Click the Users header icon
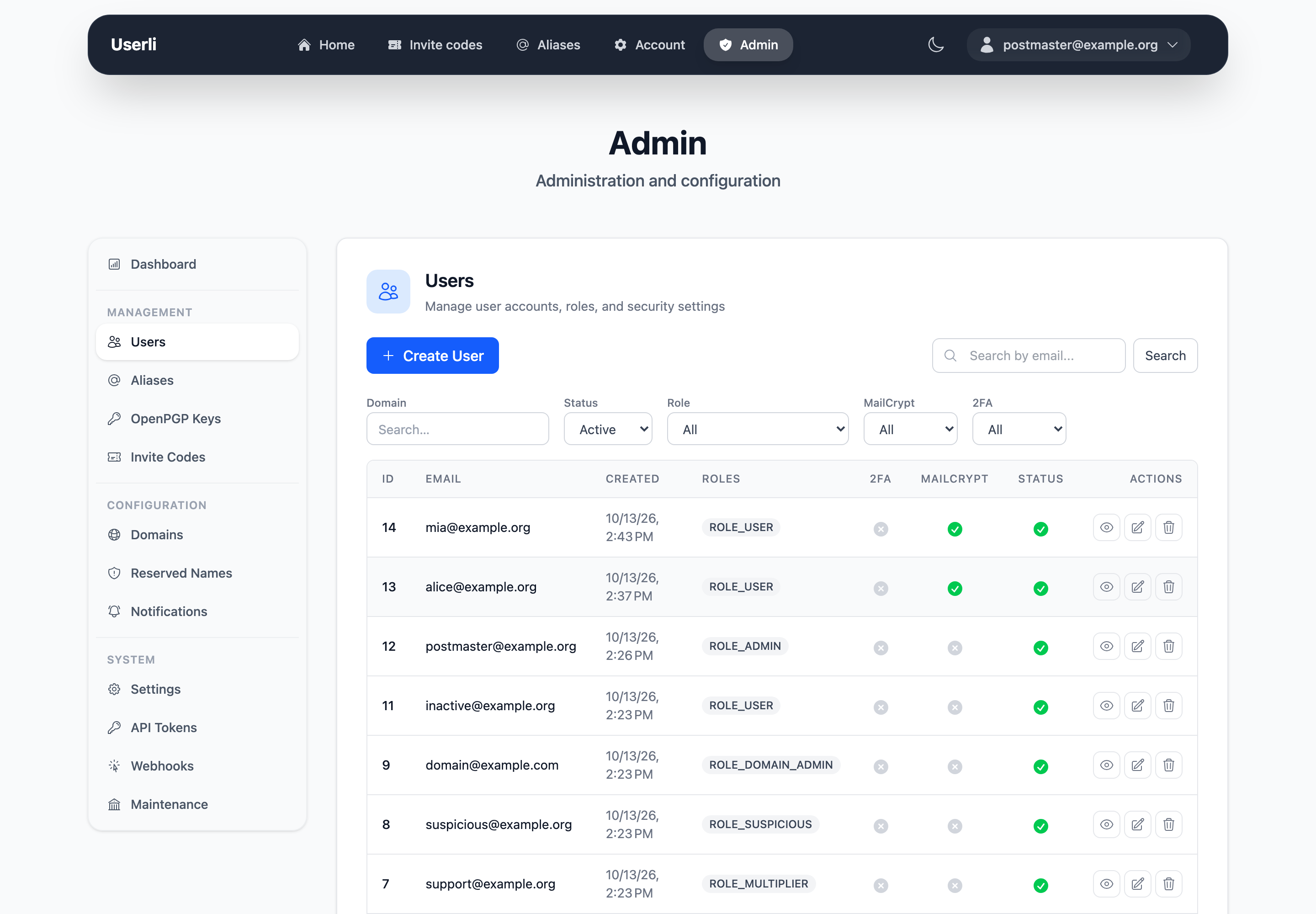Viewport: 1316px width, 914px height. pos(388,292)
